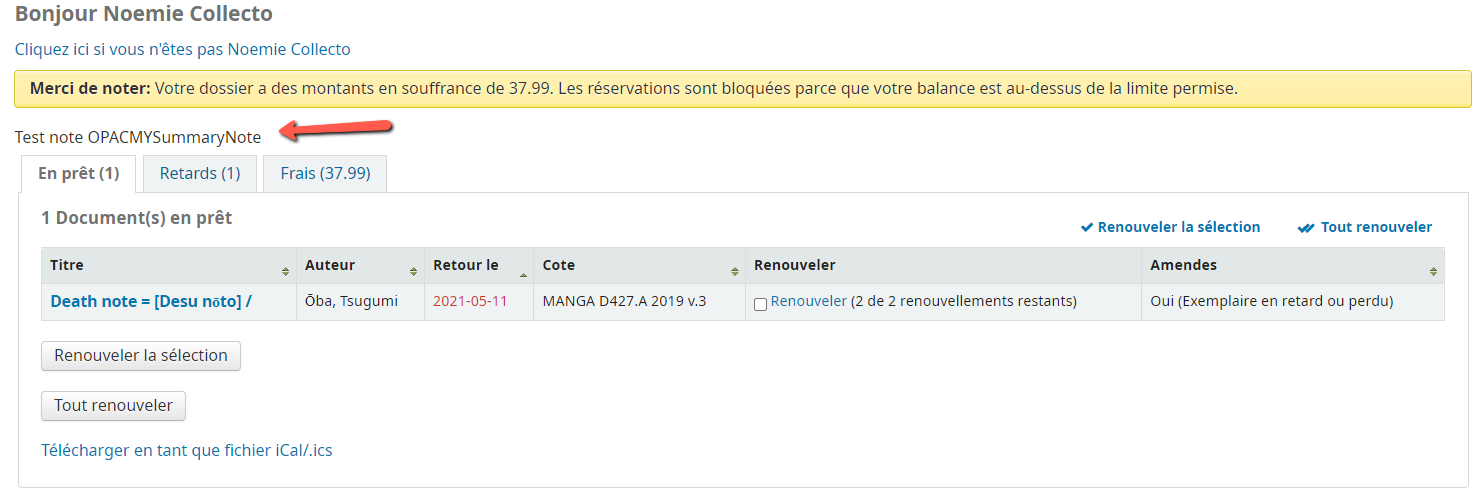Click the 2021-05-11 due date cell
This screenshot has width=1484, height=502.
tap(470, 301)
